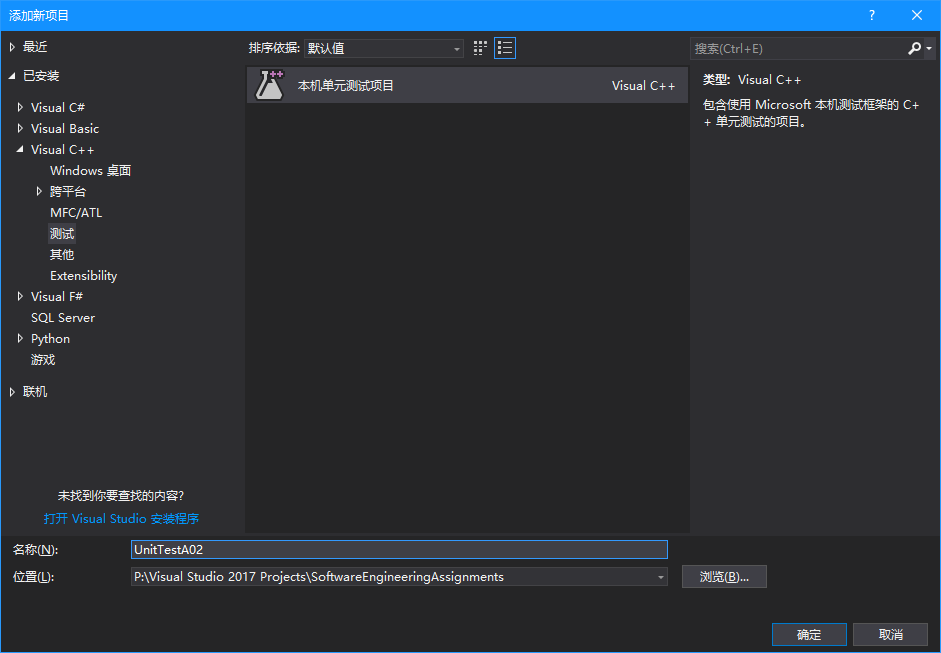Viewport: 941px width, 653px height.
Task: Expand the 最近 node
Action: (x=12, y=47)
